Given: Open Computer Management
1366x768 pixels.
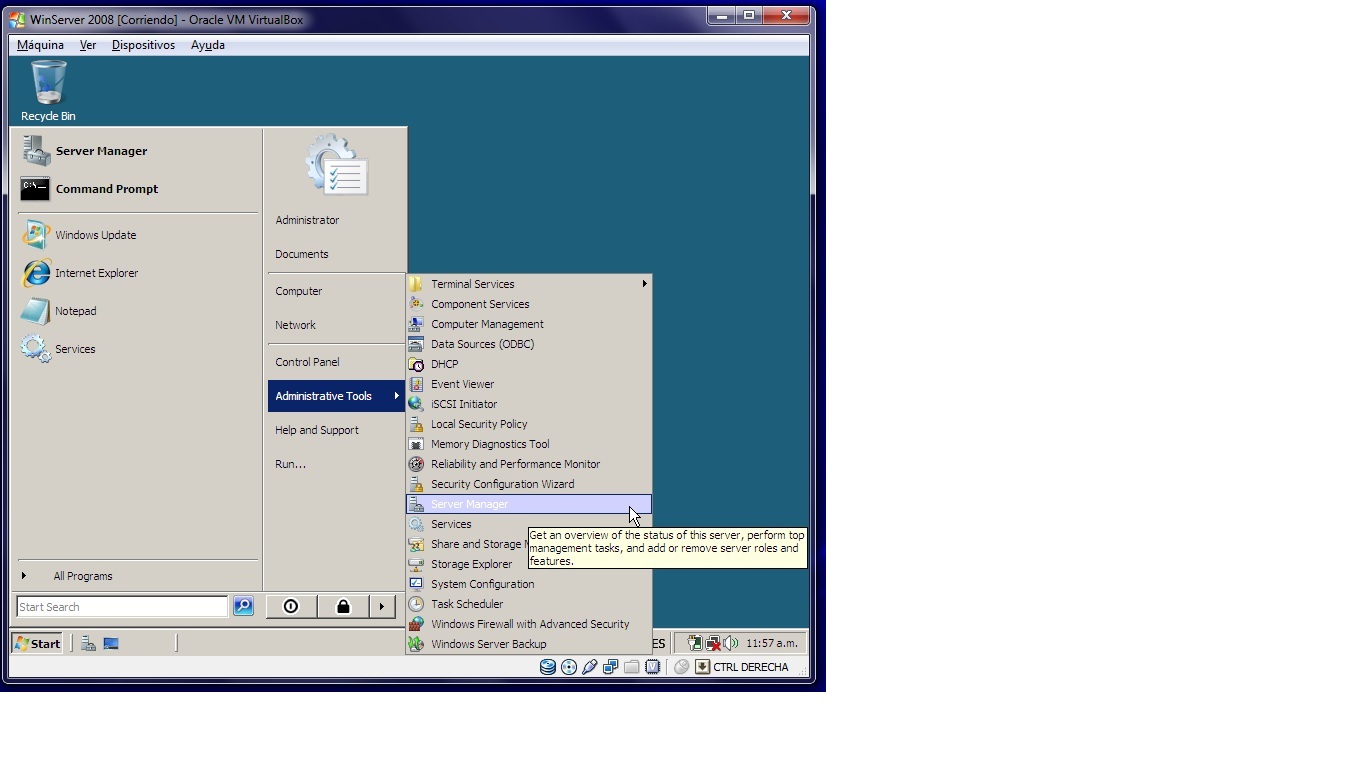Looking at the screenshot, I should click(529, 324).
